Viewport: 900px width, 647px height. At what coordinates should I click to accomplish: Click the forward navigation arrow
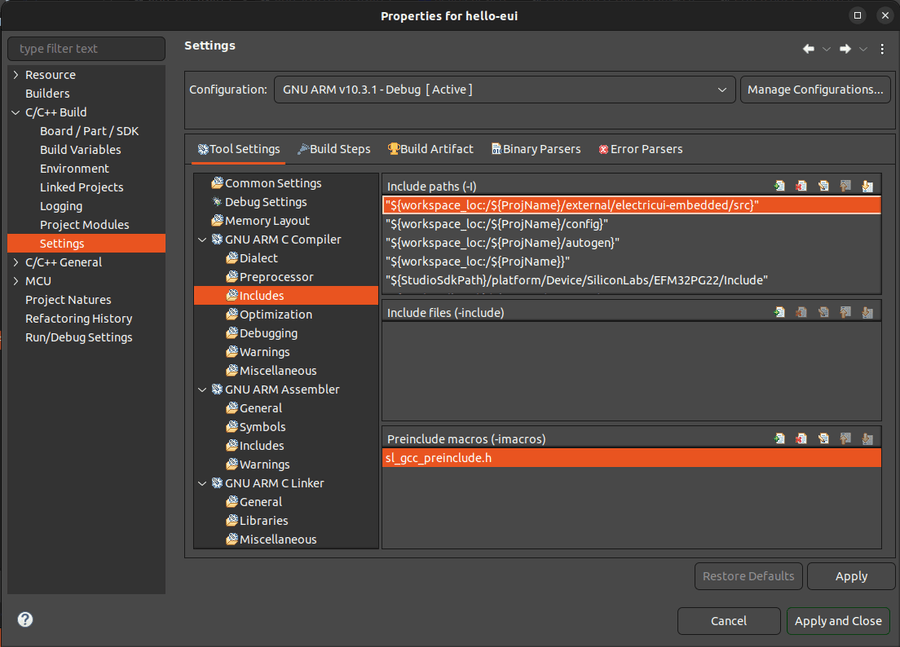point(843,47)
